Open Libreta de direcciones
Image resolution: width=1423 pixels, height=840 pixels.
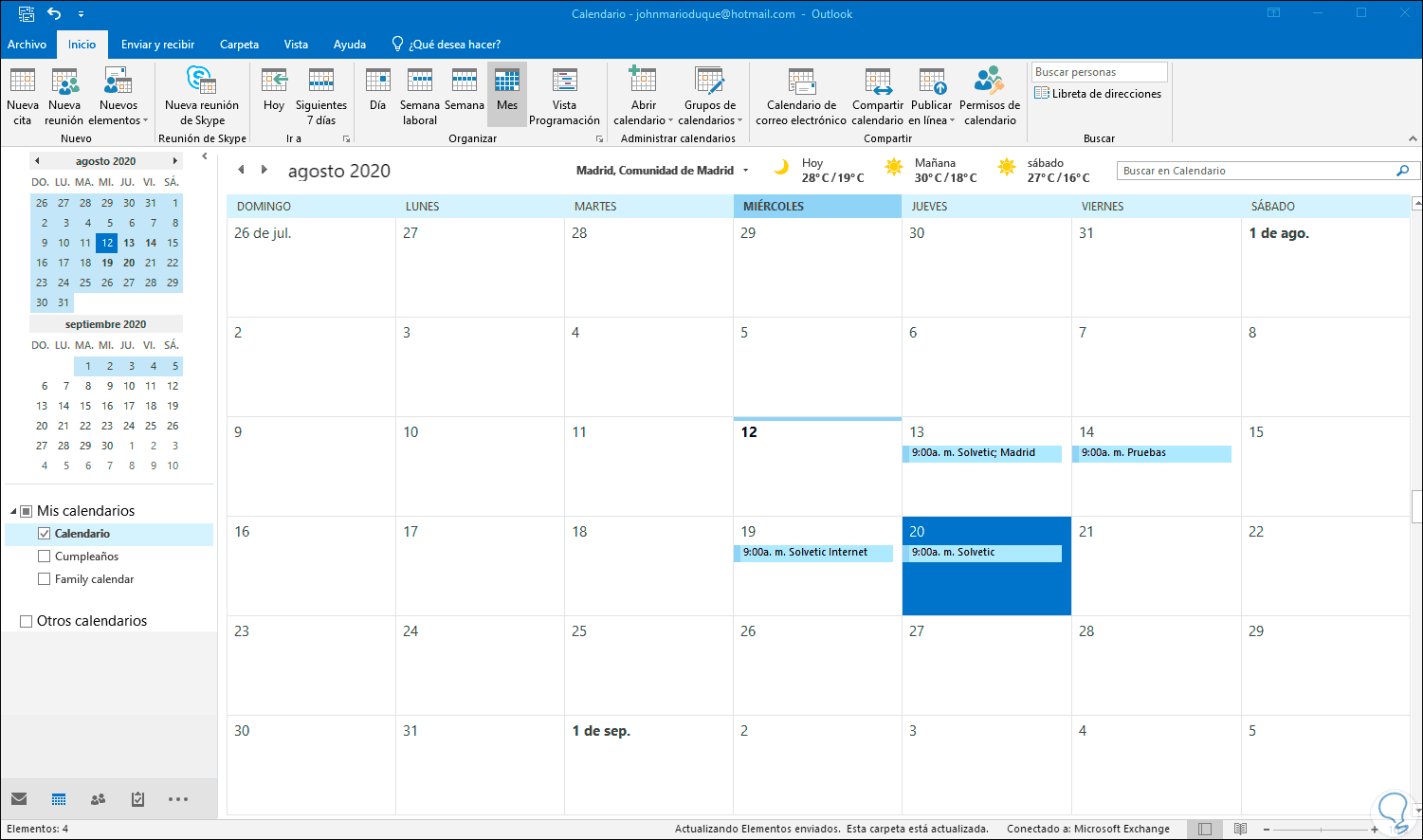(1098, 94)
